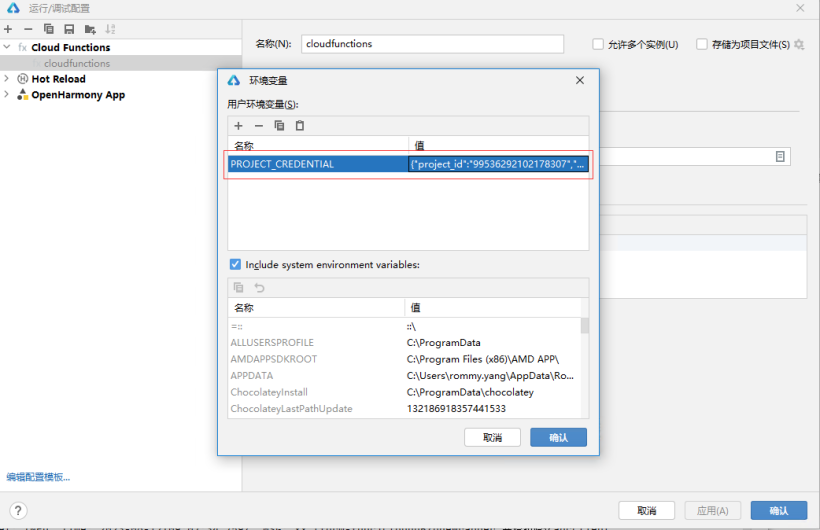Copy the selected system environment variable
This screenshot has width=820, height=530.
click(238, 287)
